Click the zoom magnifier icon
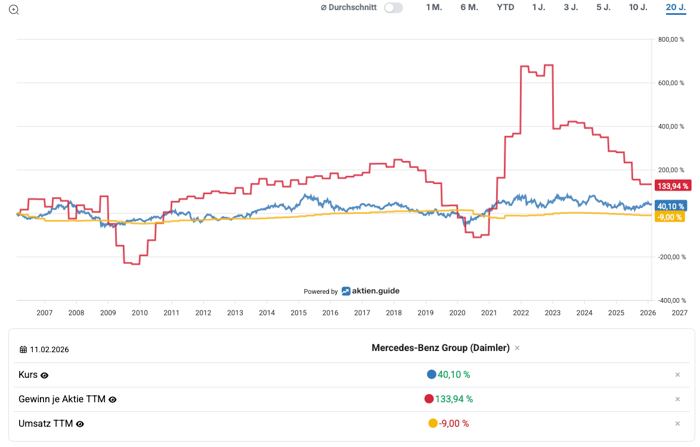Screen dimensions: 700x447 point(13,9)
